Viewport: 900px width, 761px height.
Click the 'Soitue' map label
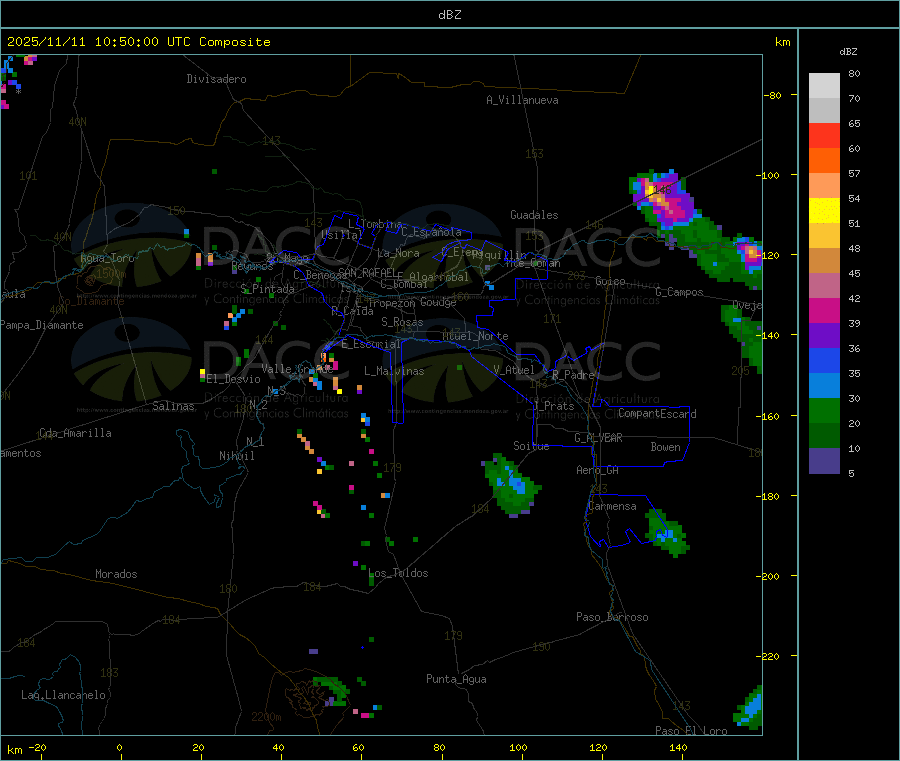pyautogui.click(x=531, y=446)
